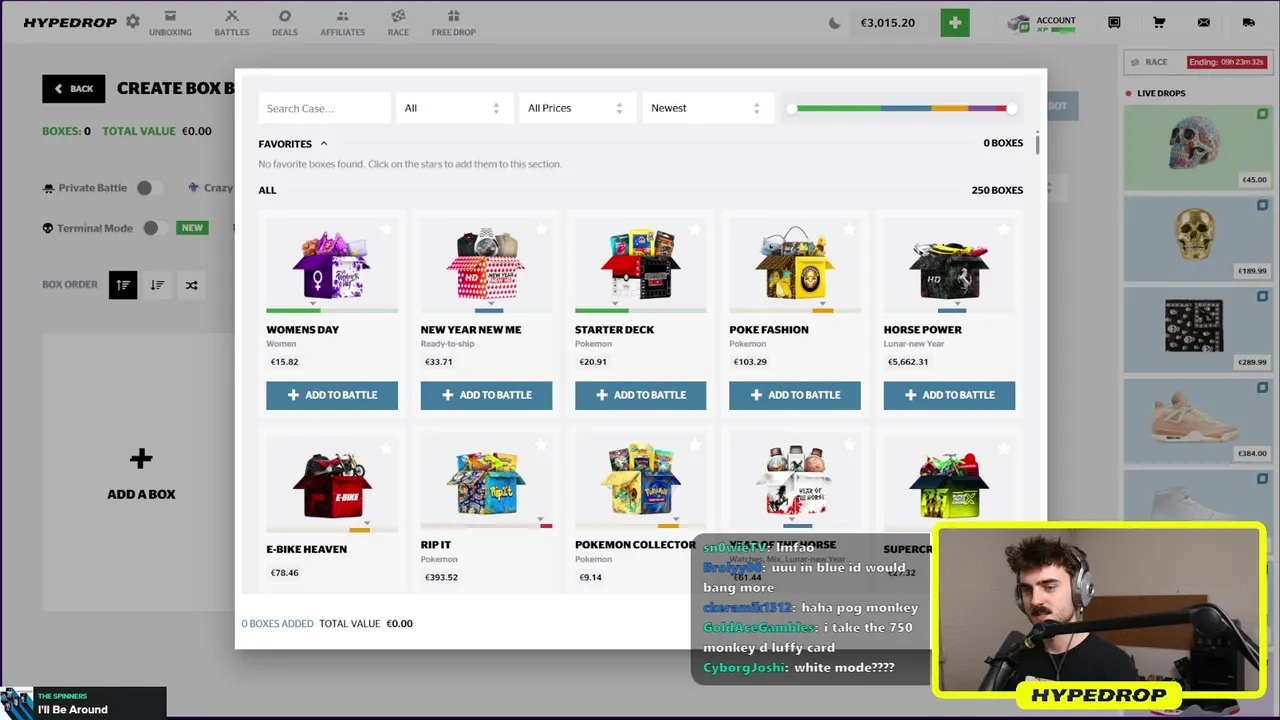The height and width of the screenshot is (720, 1280).
Task: Click the account balance €3,015.20
Action: [887, 23]
